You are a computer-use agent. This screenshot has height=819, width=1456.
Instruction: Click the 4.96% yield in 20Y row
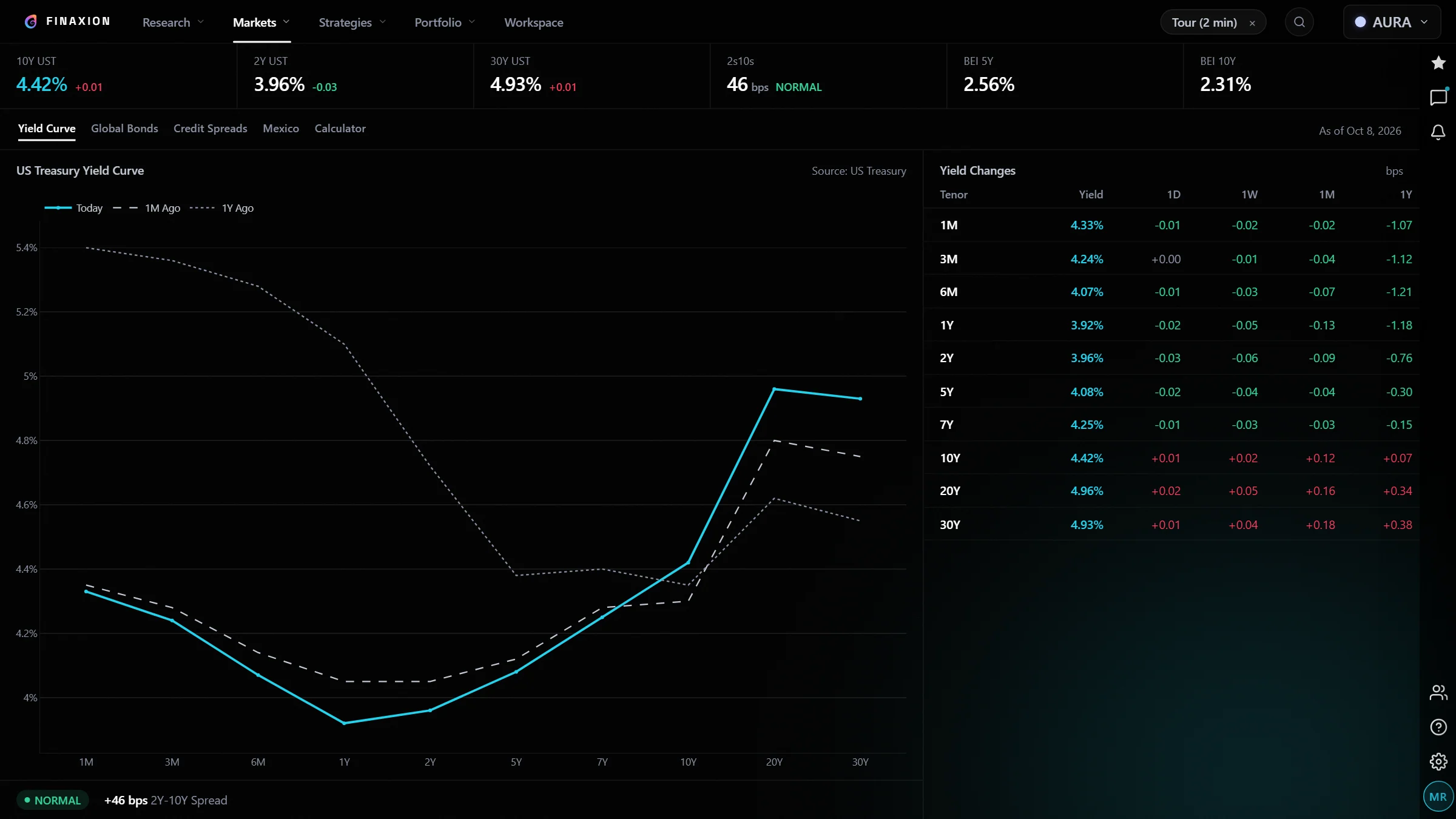pos(1087,491)
